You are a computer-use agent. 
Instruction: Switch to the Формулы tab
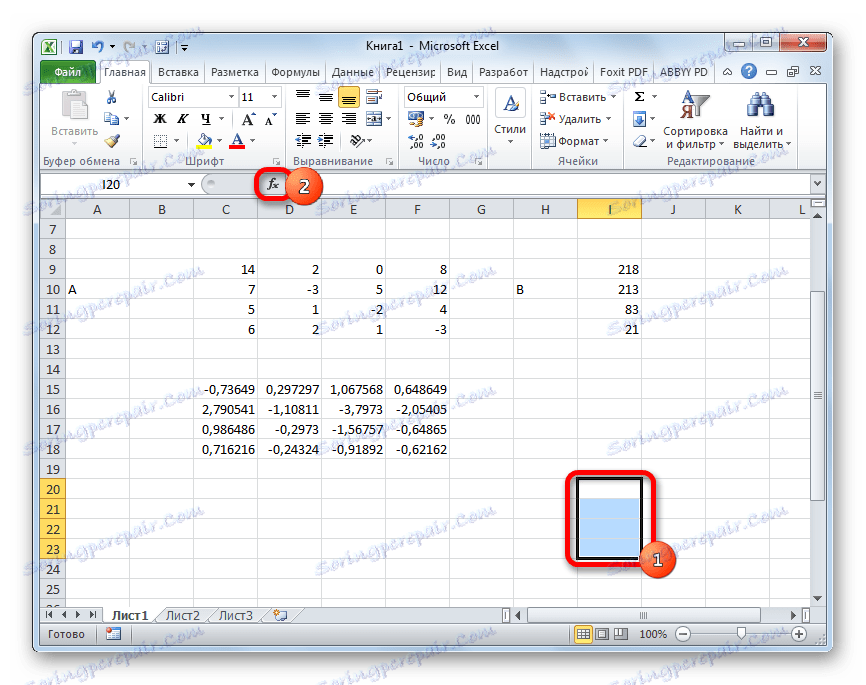(295, 72)
